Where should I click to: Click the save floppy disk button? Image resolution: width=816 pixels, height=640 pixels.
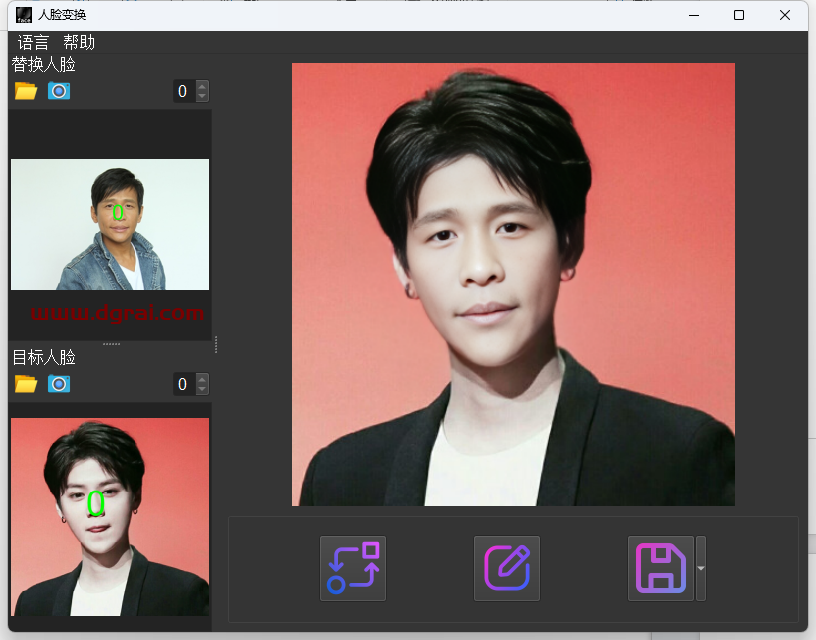pyautogui.click(x=661, y=568)
